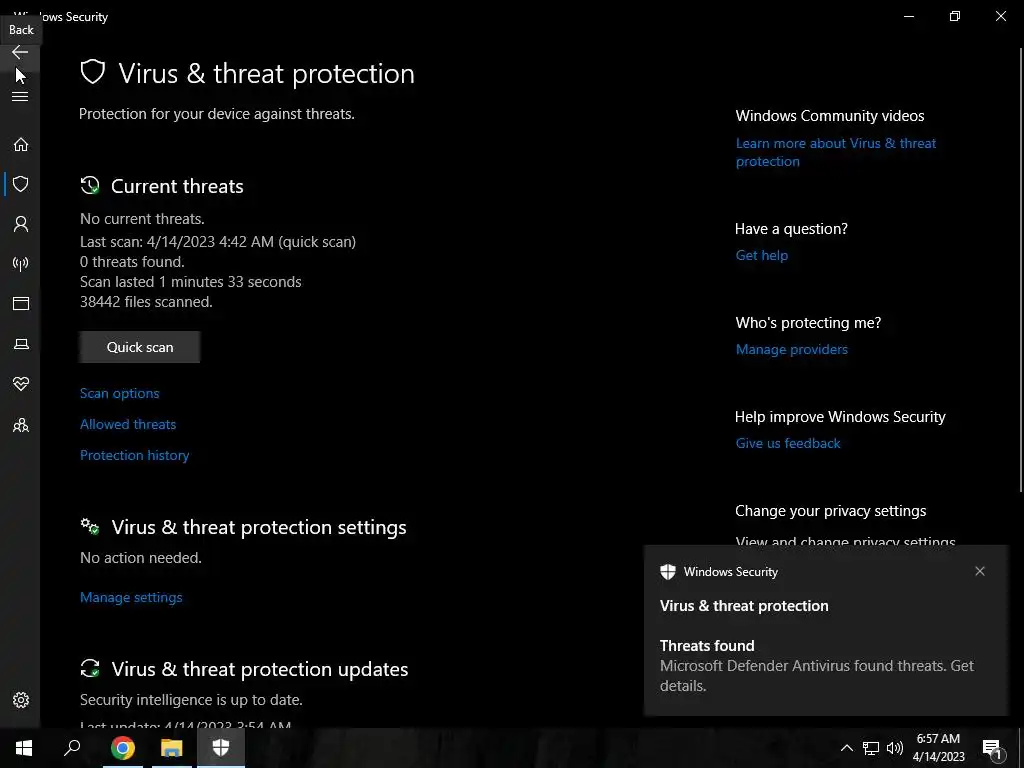Open the Home sidebar icon
This screenshot has height=768, width=1024.
pyautogui.click(x=20, y=145)
